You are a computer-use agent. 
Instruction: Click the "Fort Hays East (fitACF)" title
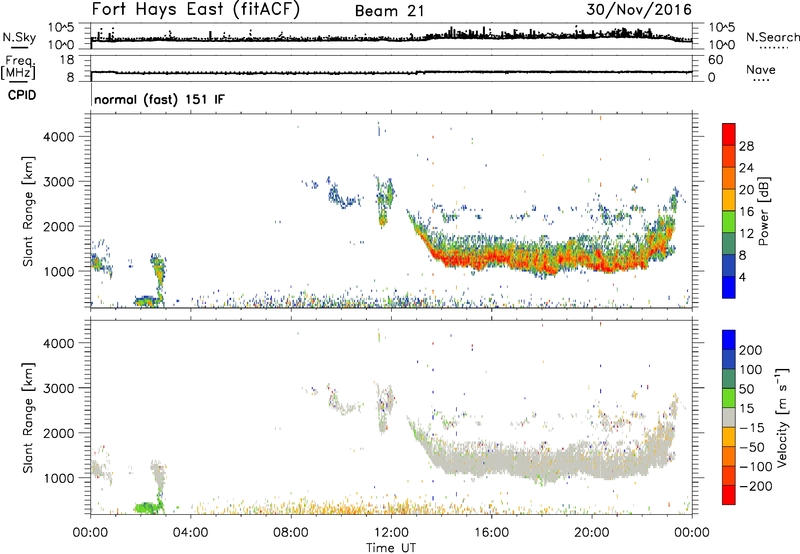coord(196,10)
